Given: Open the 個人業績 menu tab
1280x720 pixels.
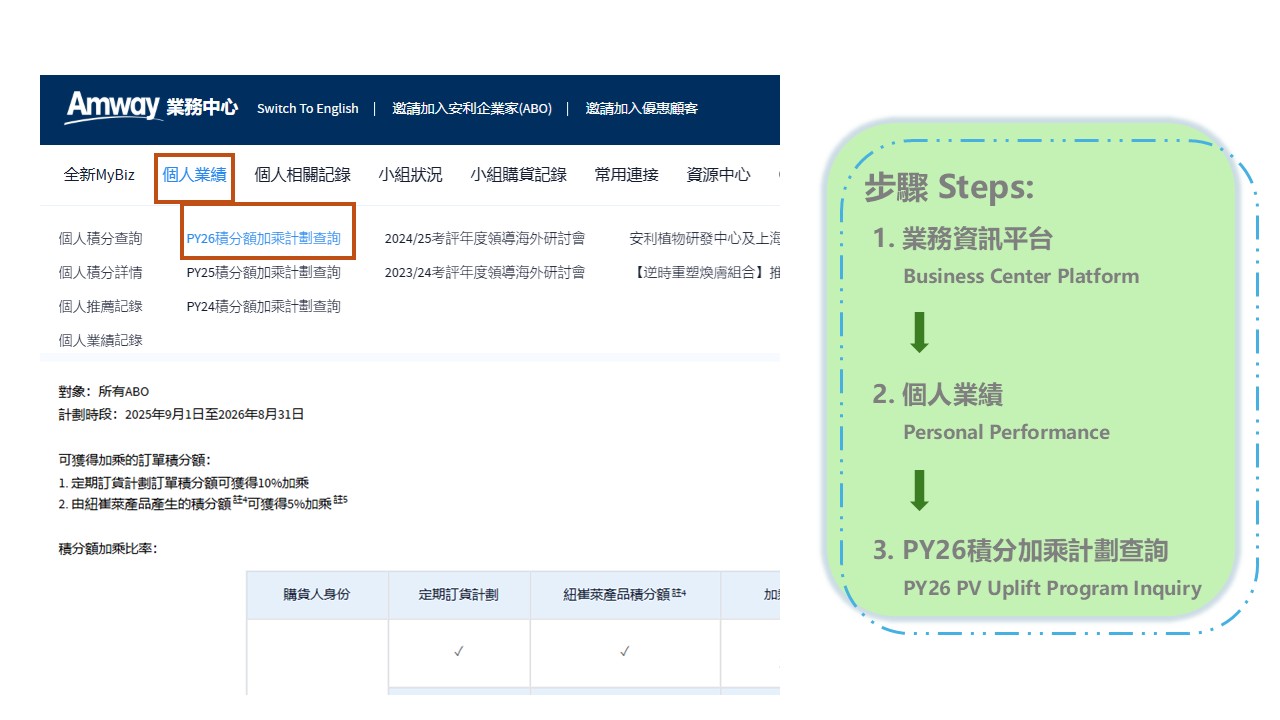Looking at the screenshot, I should tap(195, 174).
